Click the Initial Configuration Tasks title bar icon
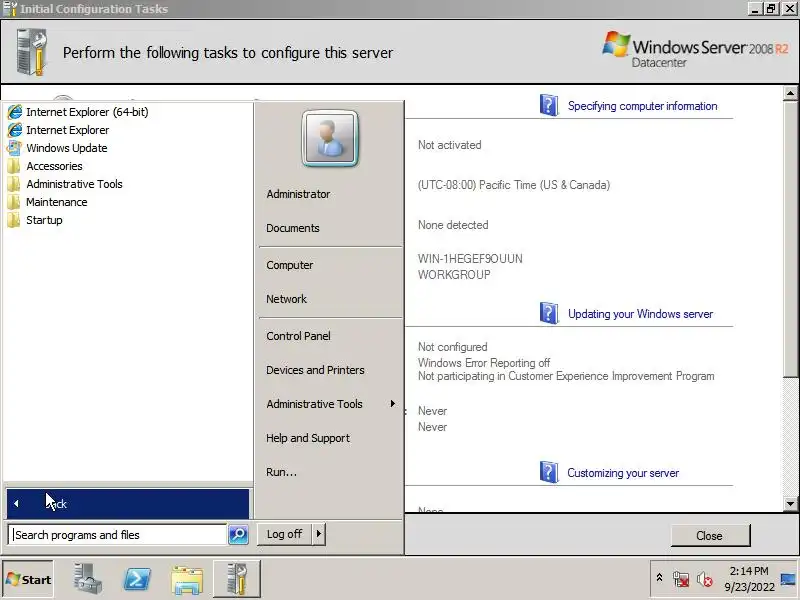800x600 pixels. tap(10, 9)
